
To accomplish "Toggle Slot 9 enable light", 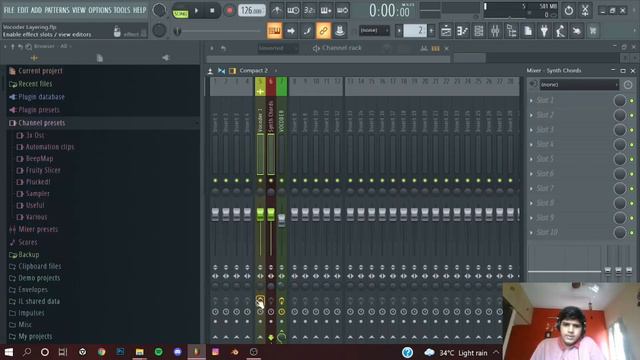I will coord(631,218).
